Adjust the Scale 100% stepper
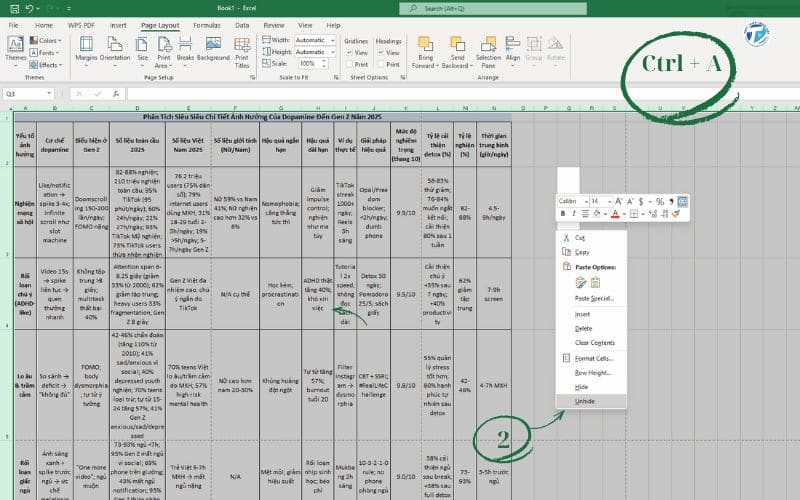This screenshot has height=500, width=800. click(323, 64)
